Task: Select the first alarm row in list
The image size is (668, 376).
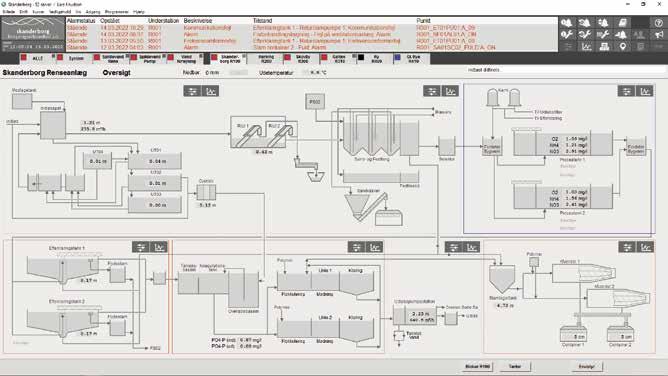Action: pyautogui.click(x=311, y=28)
